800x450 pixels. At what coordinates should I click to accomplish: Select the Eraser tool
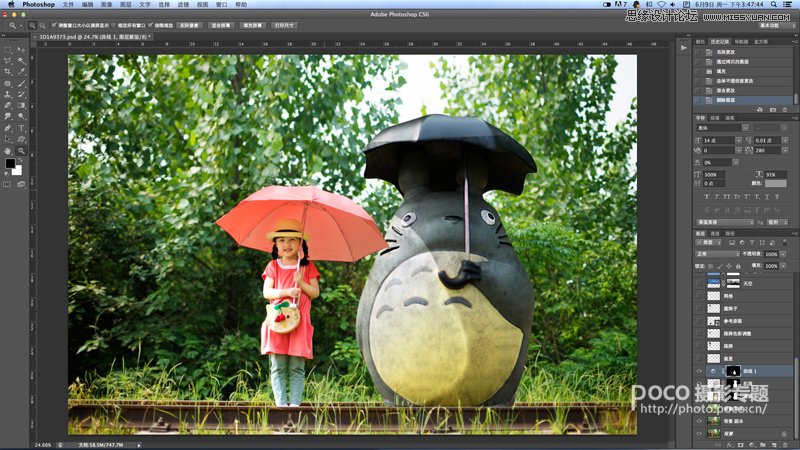pos(8,106)
